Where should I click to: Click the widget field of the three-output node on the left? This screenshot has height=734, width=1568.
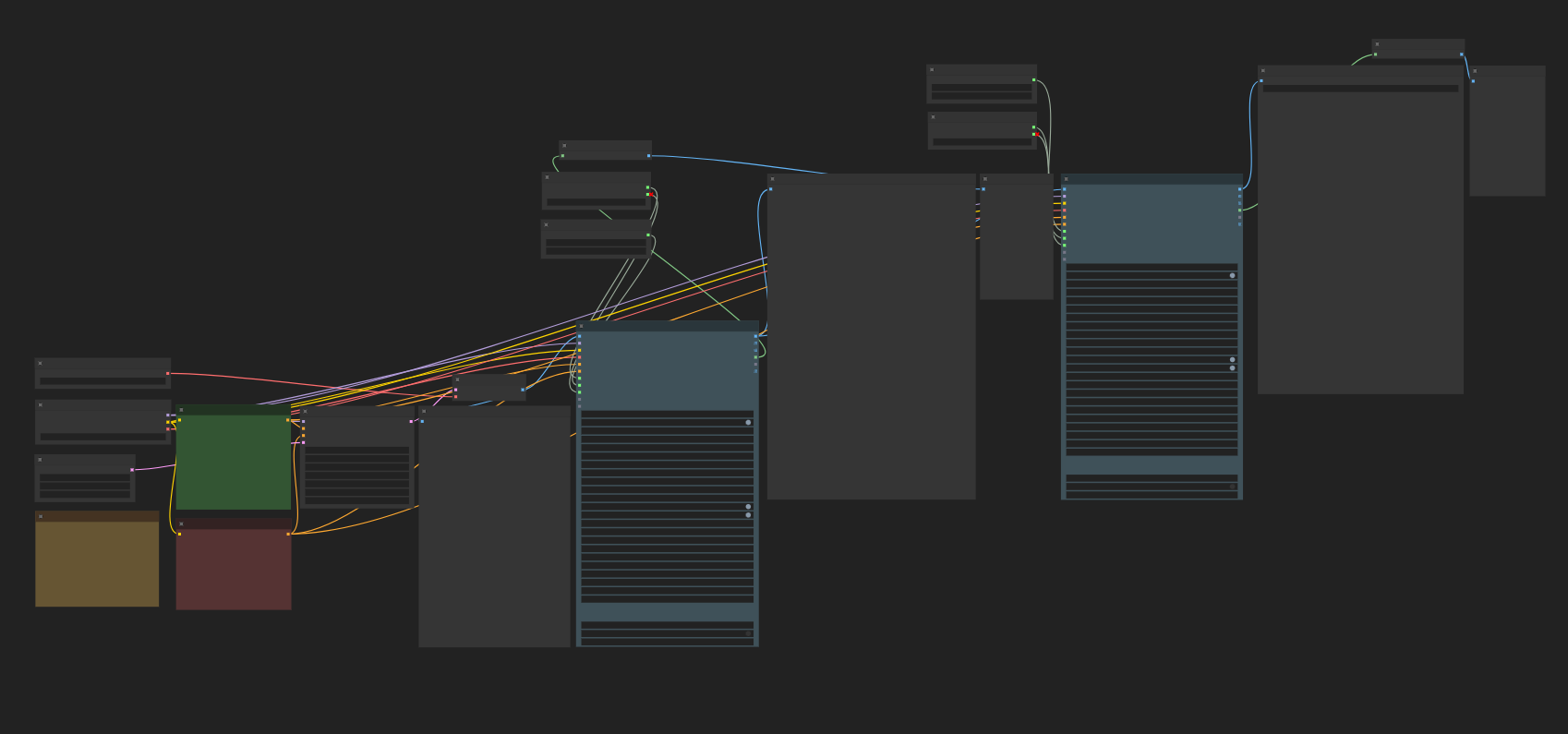click(x=103, y=437)
